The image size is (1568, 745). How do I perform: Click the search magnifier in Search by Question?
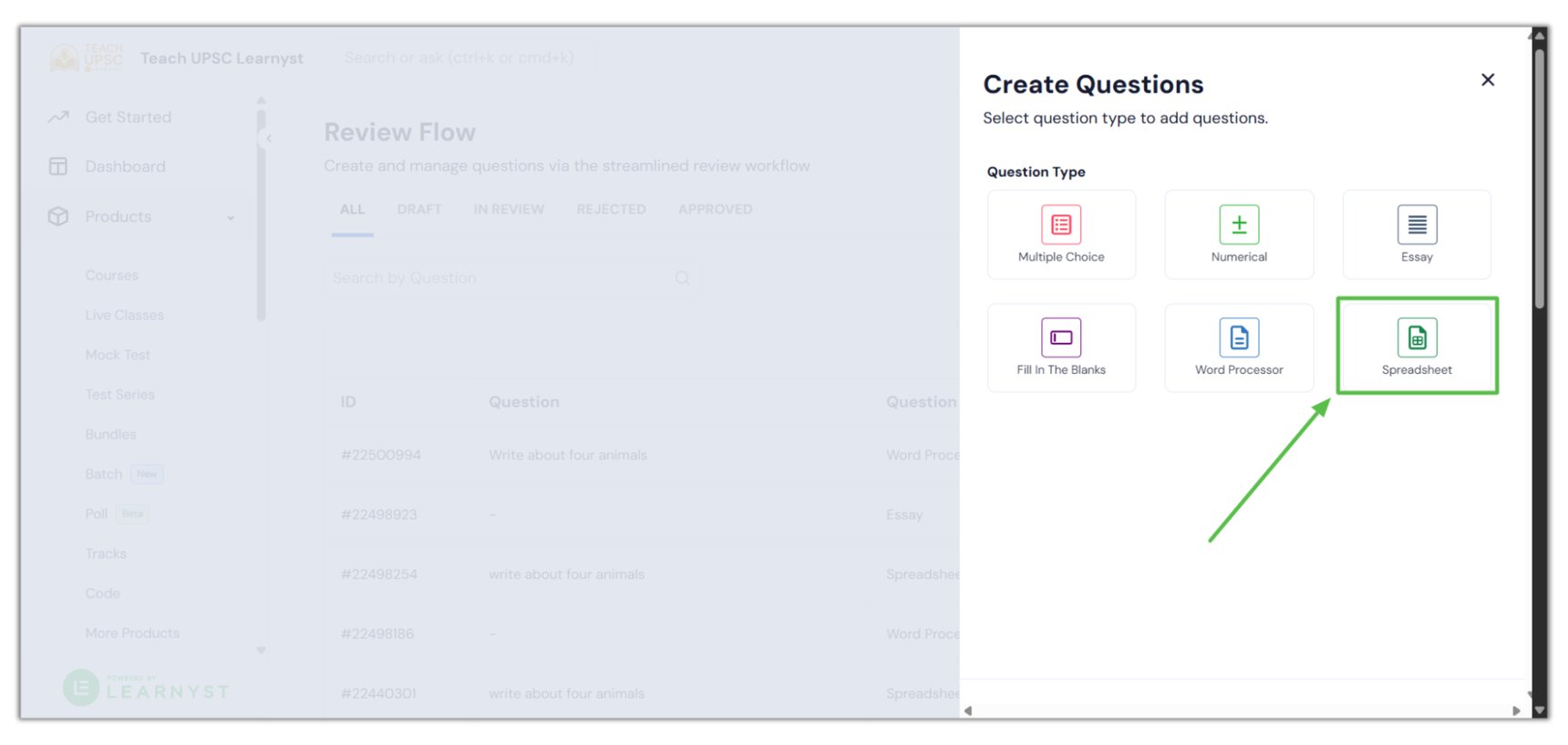tap(682, 278)
